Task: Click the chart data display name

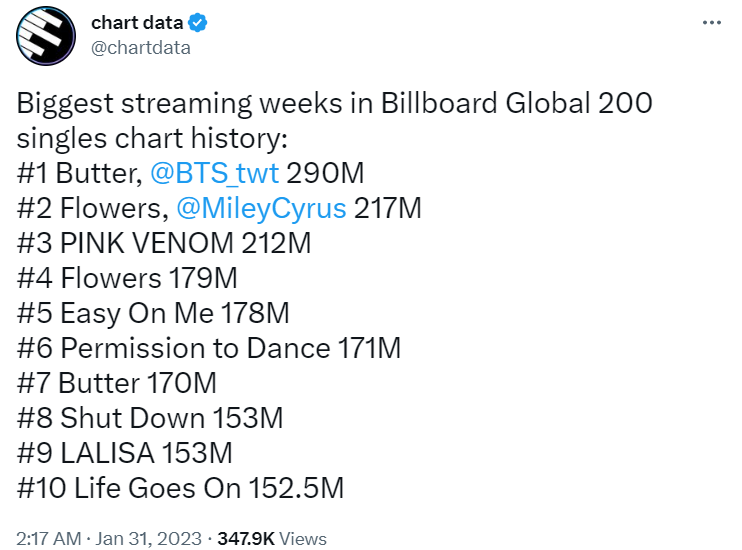Action: [x=137, y=22]
